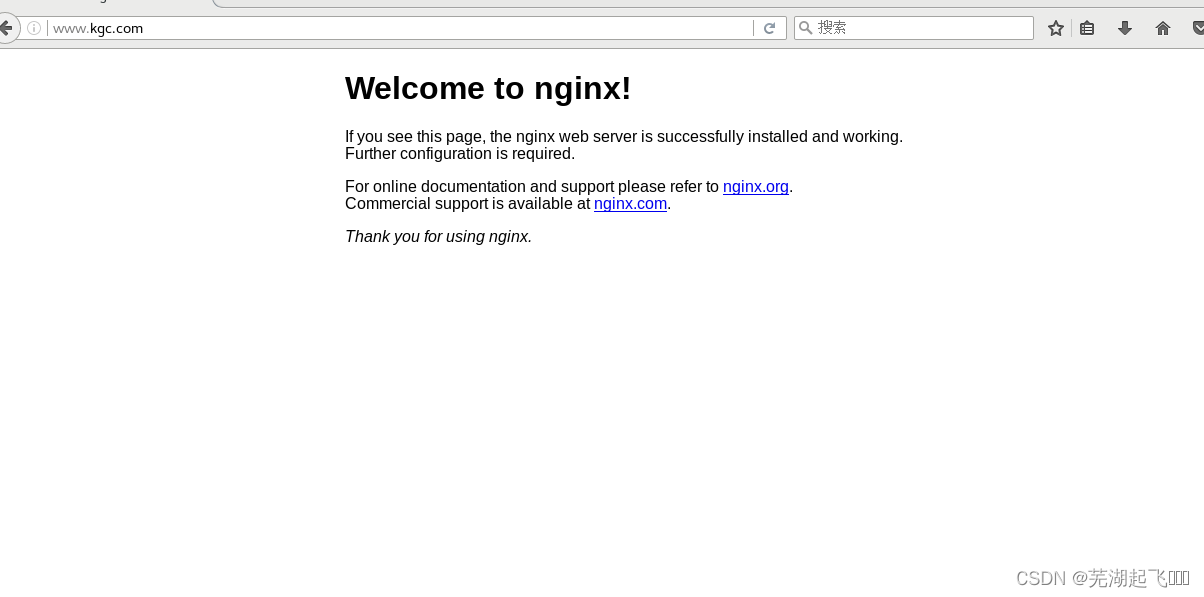1204x597 pixels.
Task: Focus the address bar showing www.kgc.com
Action: pos(400,28)
